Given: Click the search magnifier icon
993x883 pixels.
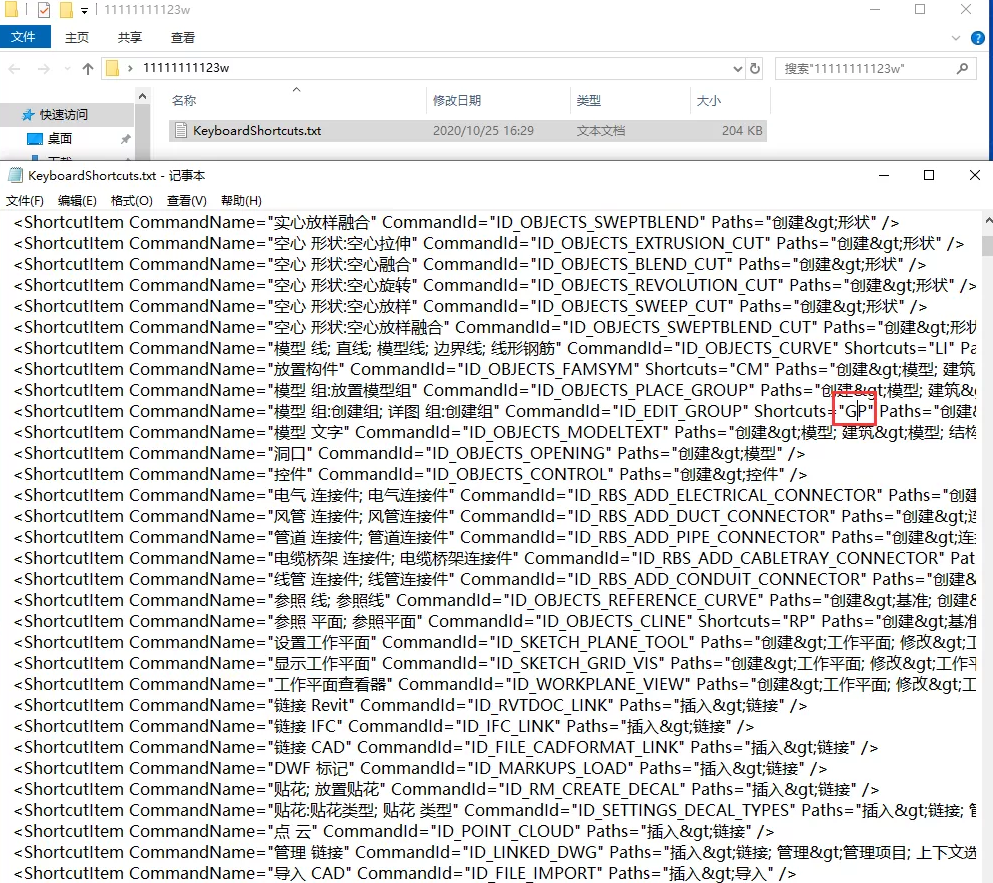Looking at the screenshot, I should [963, 68].
